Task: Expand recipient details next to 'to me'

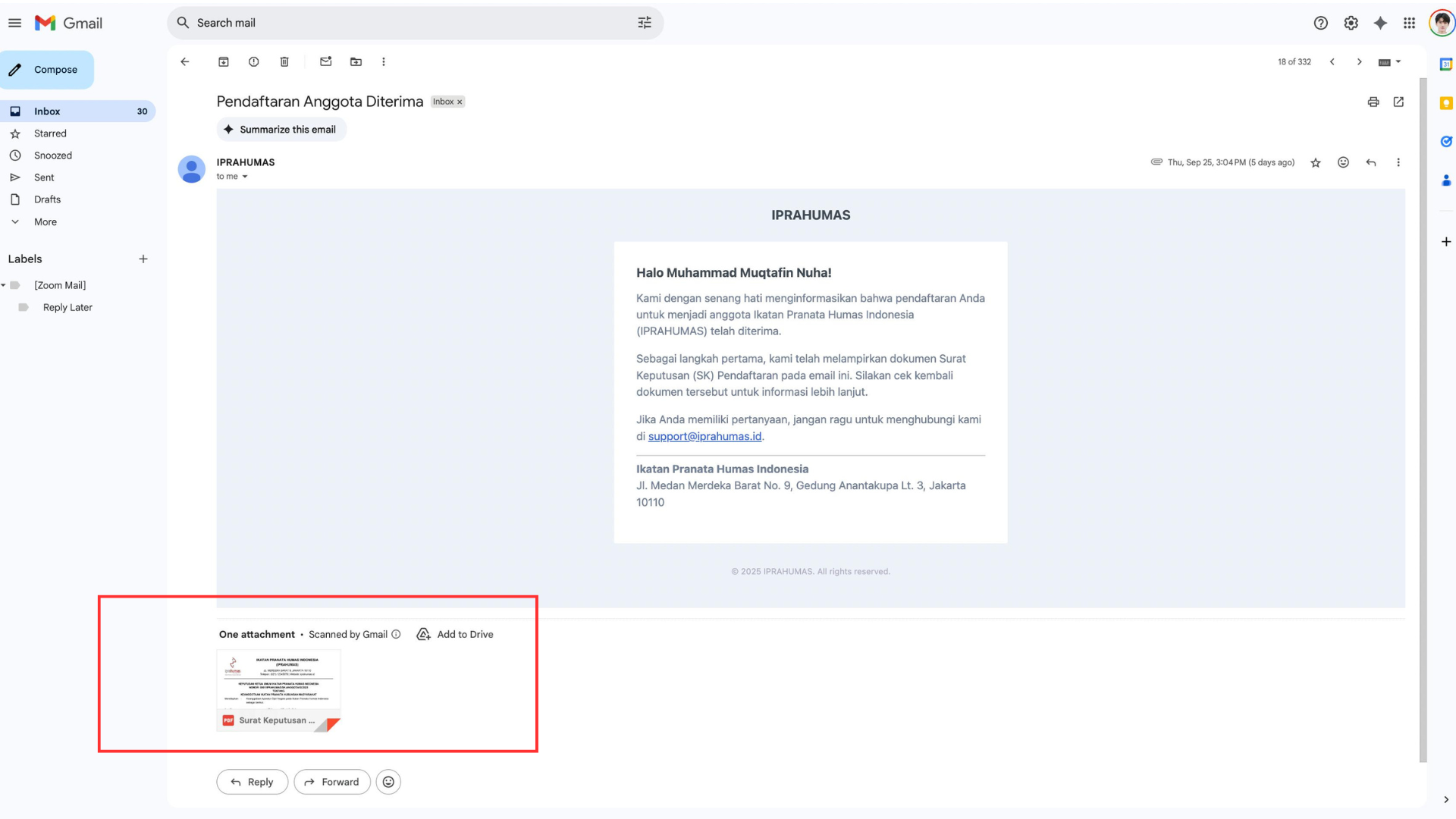Action: coord(245,177)
